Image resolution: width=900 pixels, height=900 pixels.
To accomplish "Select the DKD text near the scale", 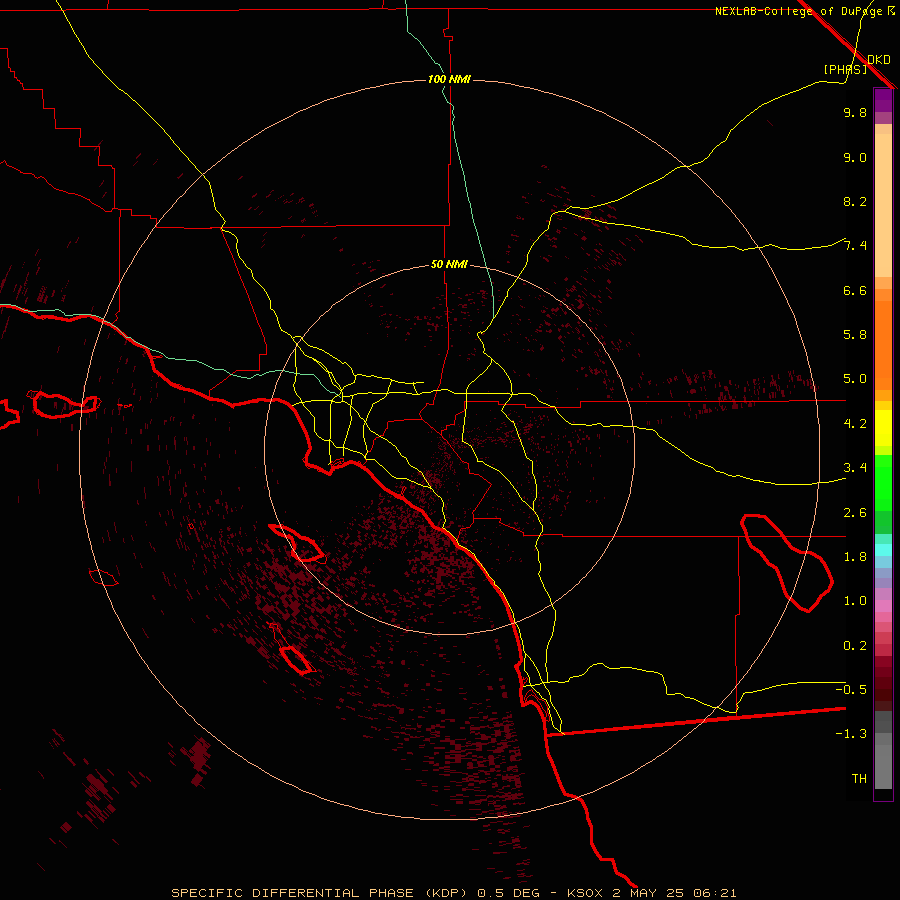I will pyautogui.click(x=879, y=60).
